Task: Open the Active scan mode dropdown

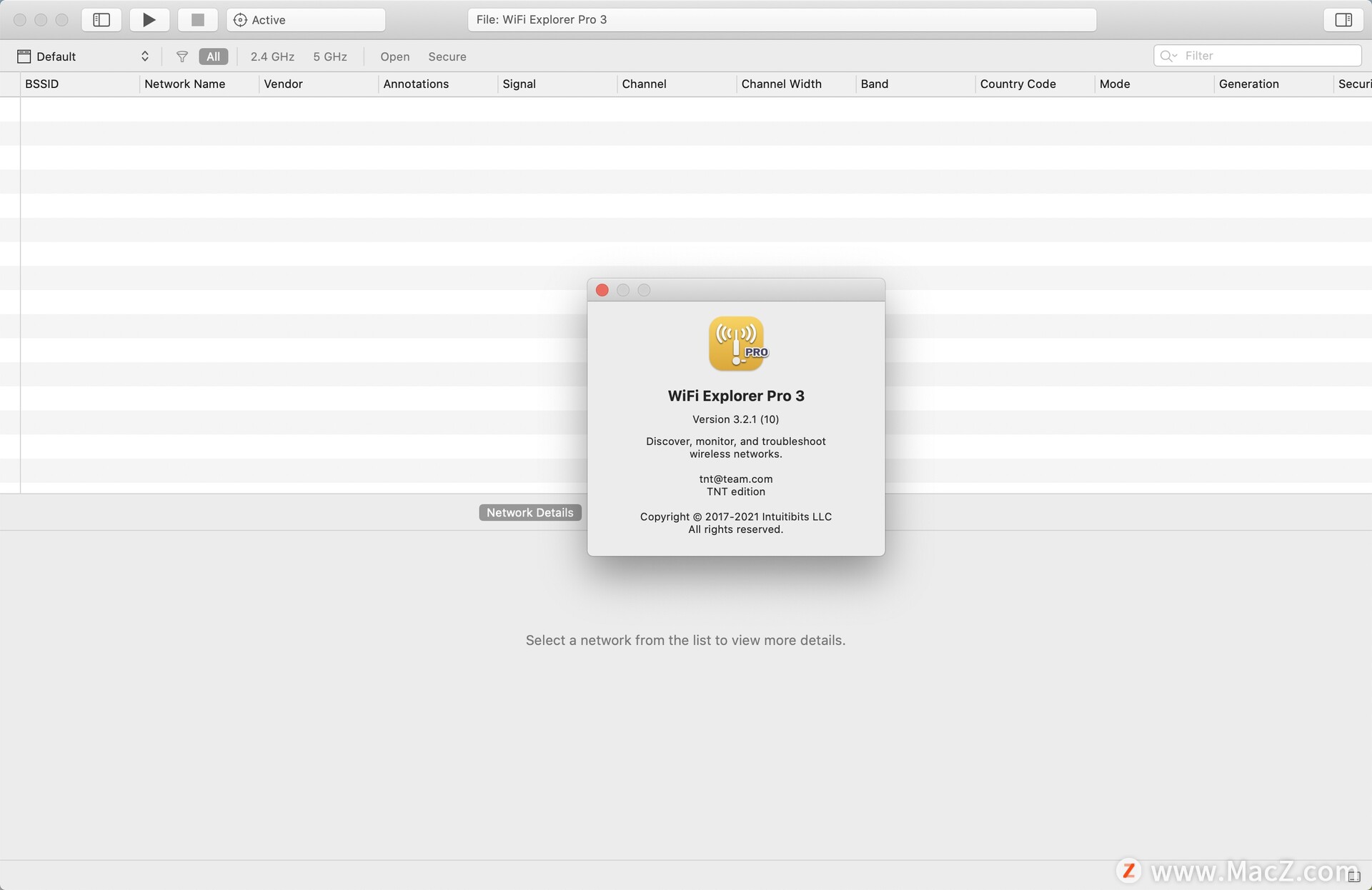Action: [x=306, y=20]
